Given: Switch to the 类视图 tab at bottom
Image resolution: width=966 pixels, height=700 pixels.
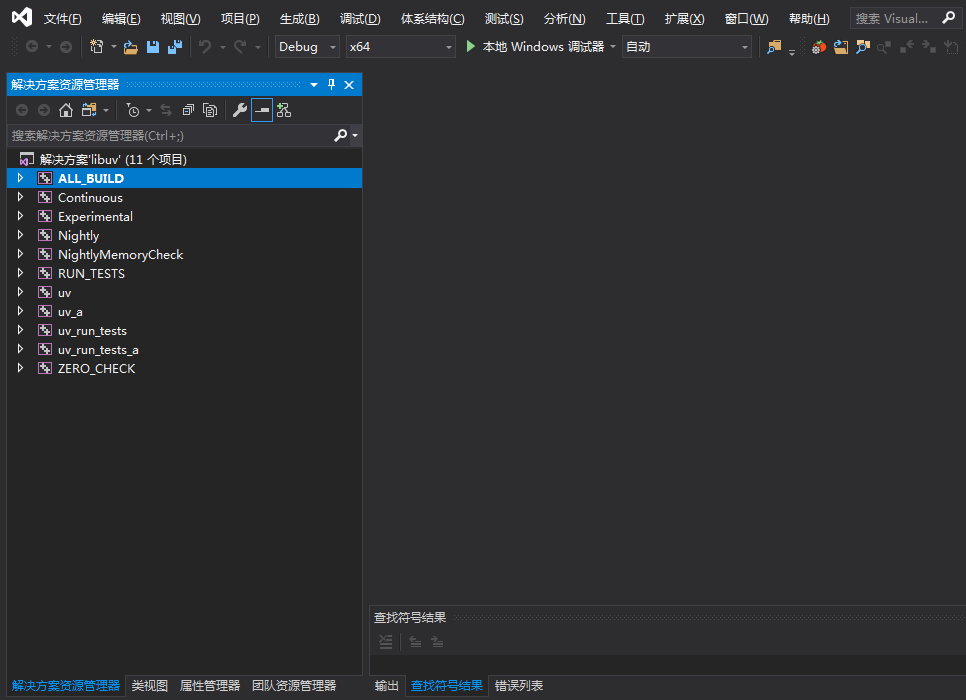Looking at the screenshot, I should tap(148, 685).
